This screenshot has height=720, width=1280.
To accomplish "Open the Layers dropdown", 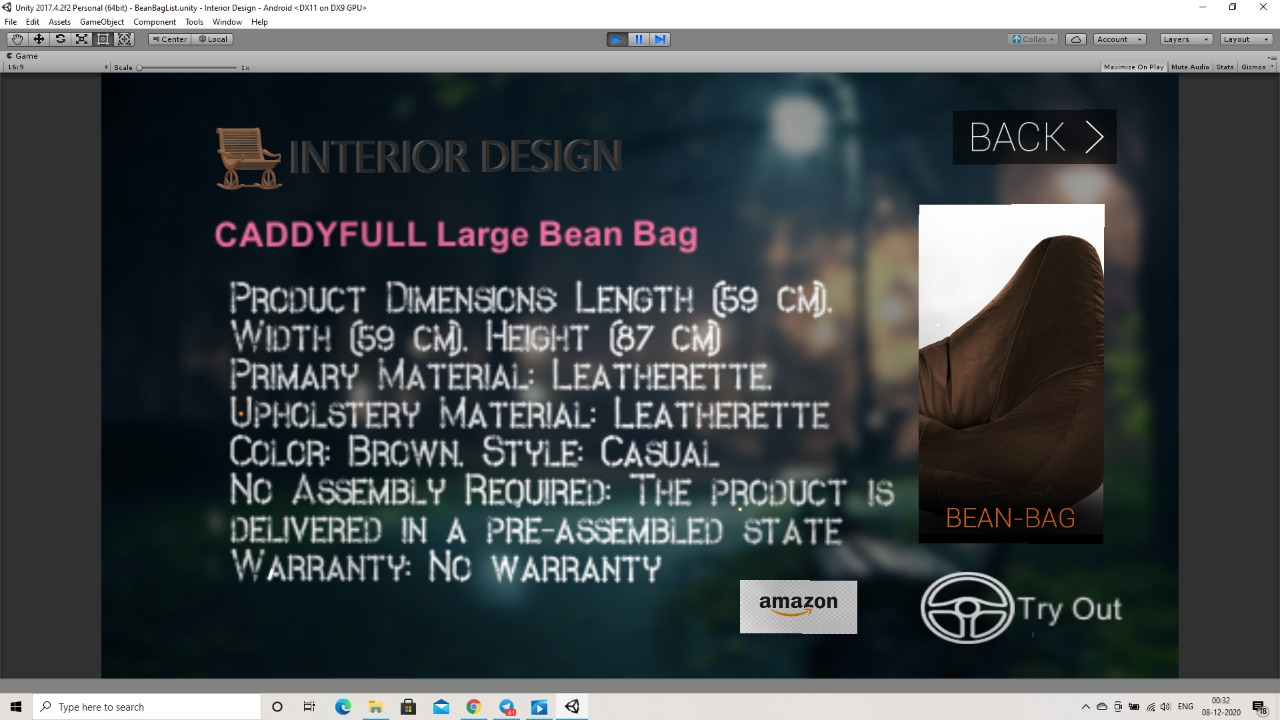I will [1186, 39].
